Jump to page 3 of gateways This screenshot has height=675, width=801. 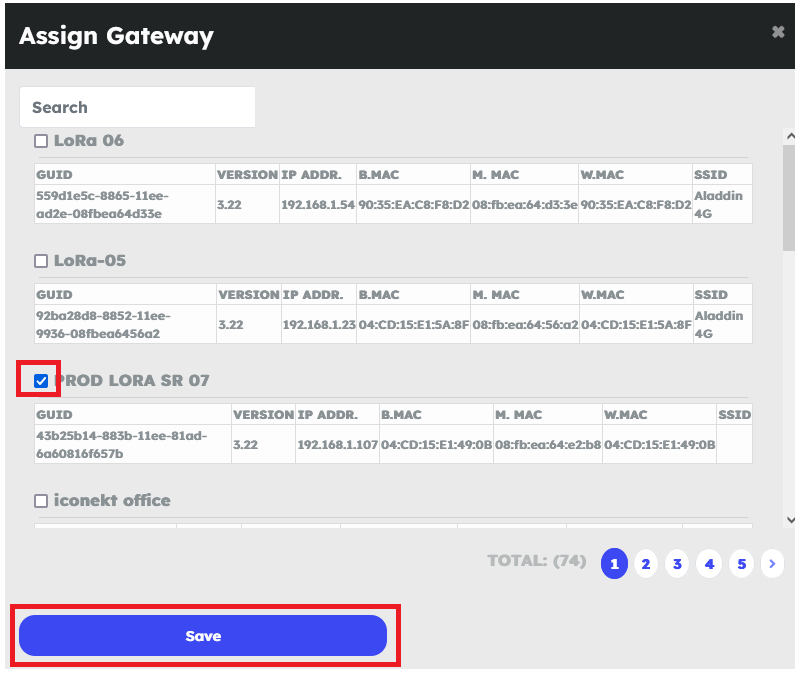coord(677,564)
